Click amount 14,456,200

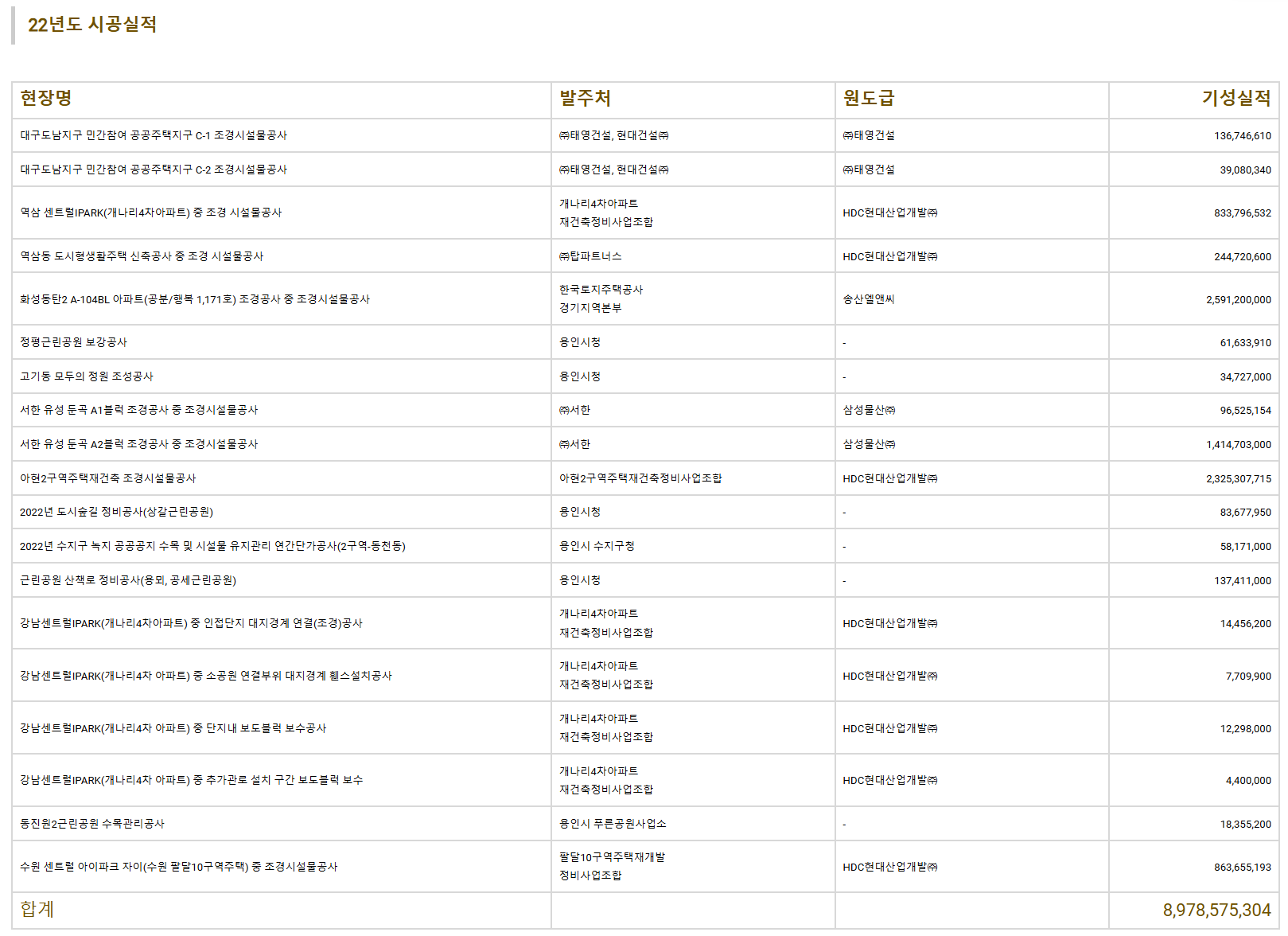pyautogui.click(x=1245, y=624)
